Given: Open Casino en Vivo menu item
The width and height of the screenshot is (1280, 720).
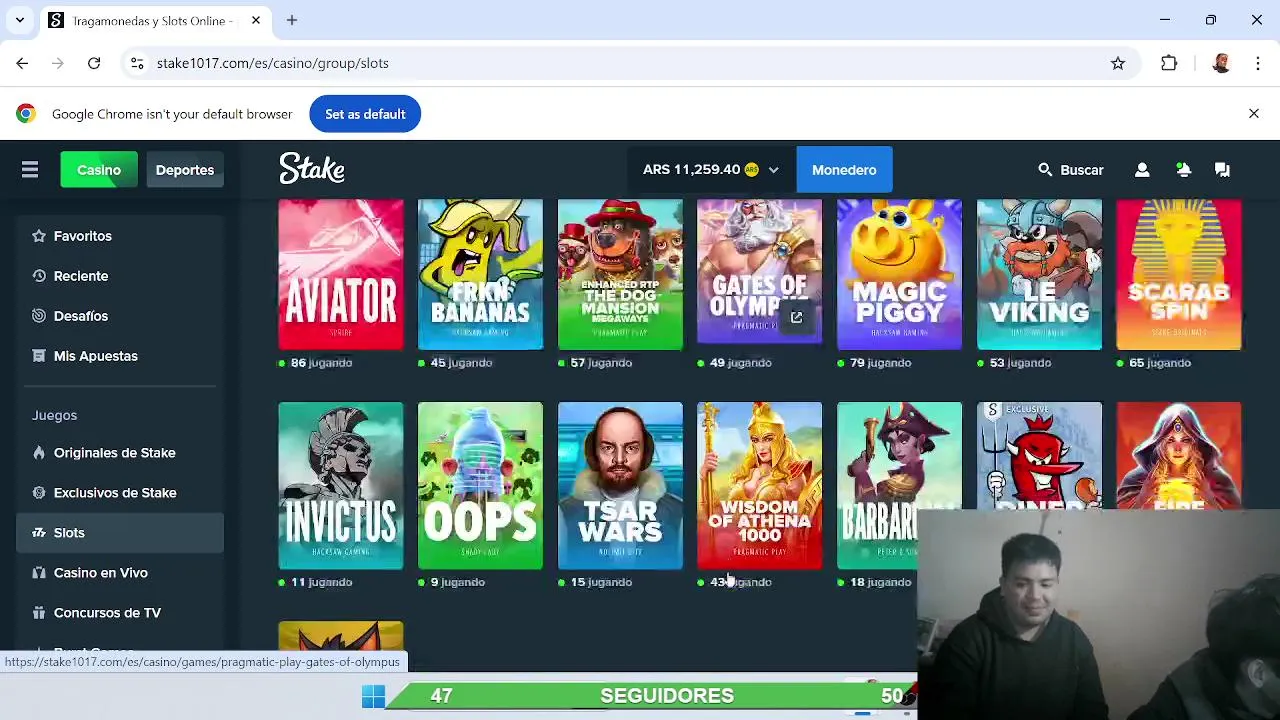Looking at the screenshot, I should pyautogui.click(x=120, y=573).
